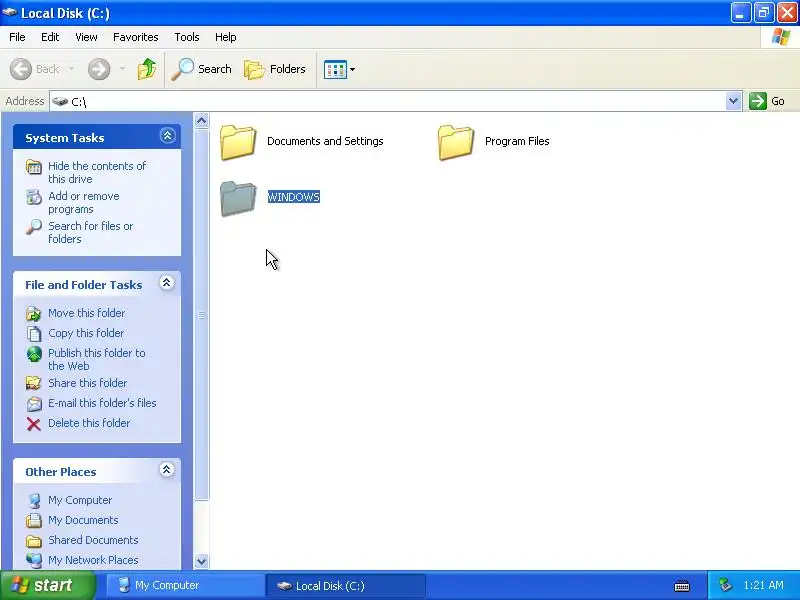The image size is (800, 600).
Task: Click the Share this folder icon
Action: [x=34, y=383]
